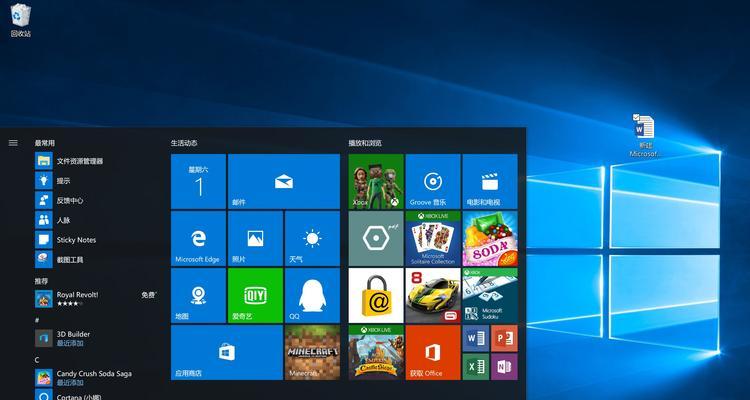Viewport: 750px width, 400px height.
Task: Open 截图工具 snipping tool
Action: (x=96, y=259)
